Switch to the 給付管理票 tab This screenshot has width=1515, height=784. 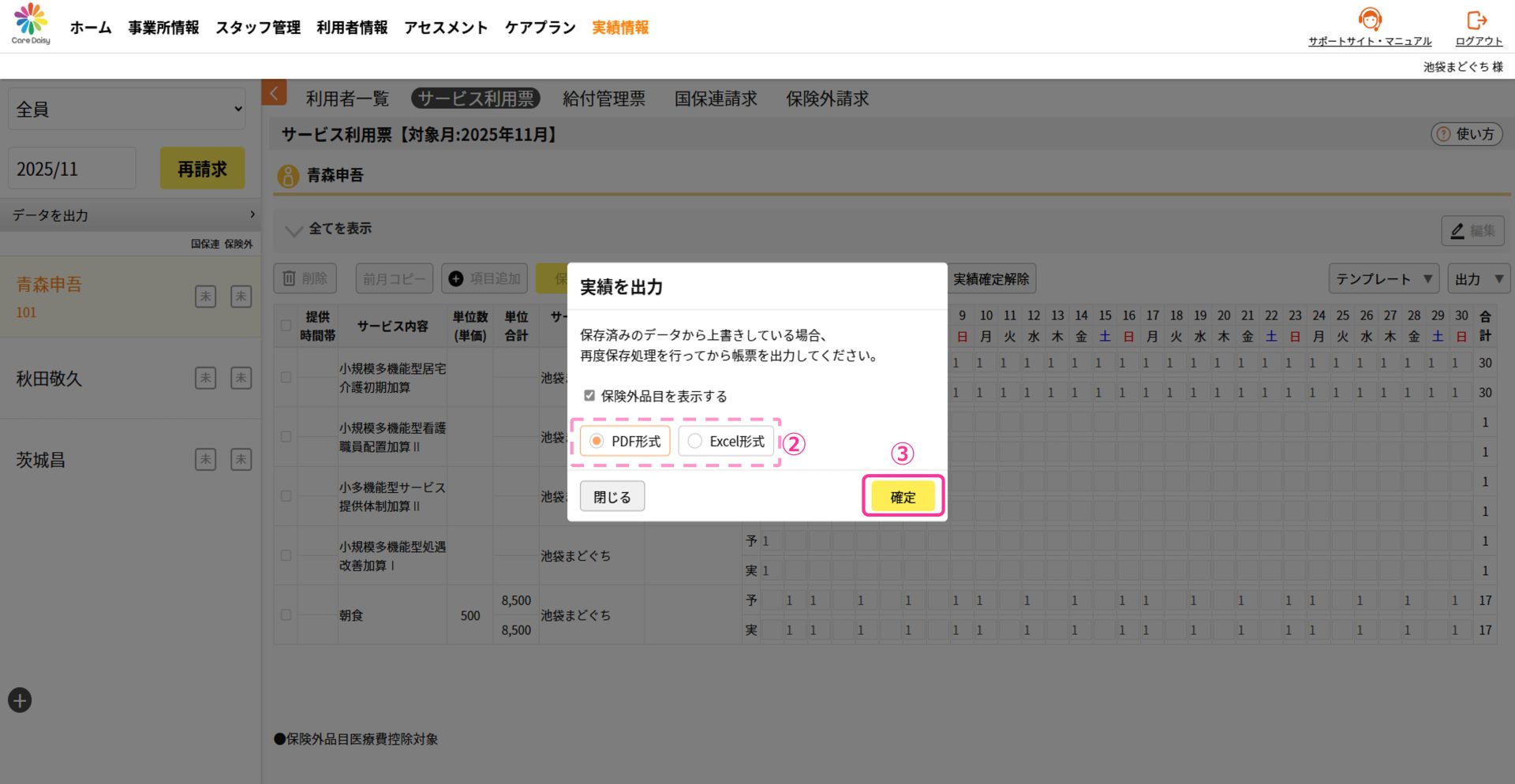604,99
